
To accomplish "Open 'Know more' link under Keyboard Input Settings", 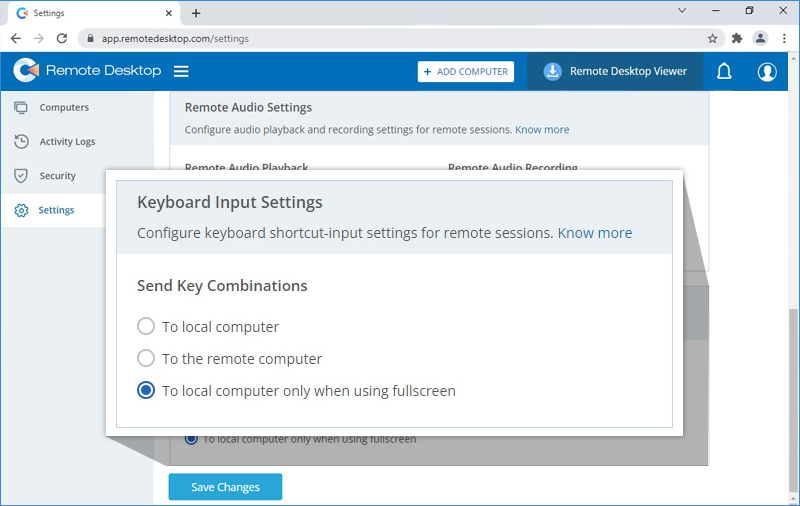I will pos(594,233).
